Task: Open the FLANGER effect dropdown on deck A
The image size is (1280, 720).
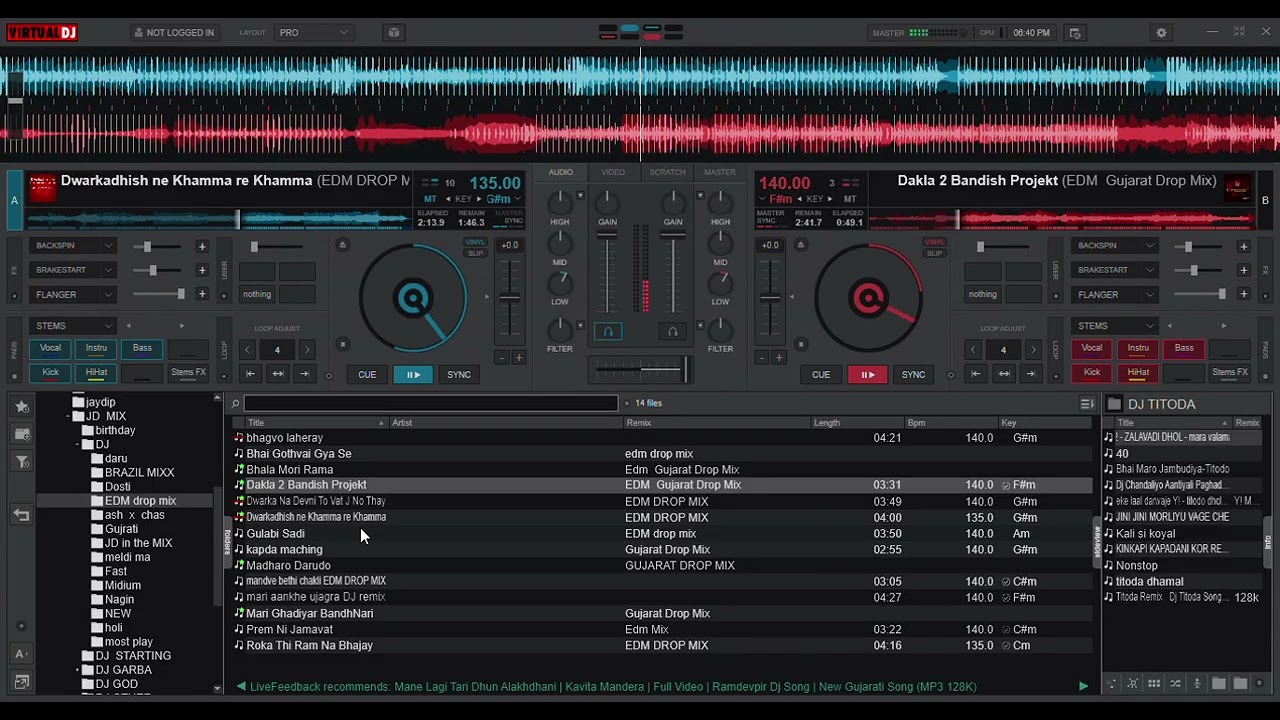Action: 74,295
